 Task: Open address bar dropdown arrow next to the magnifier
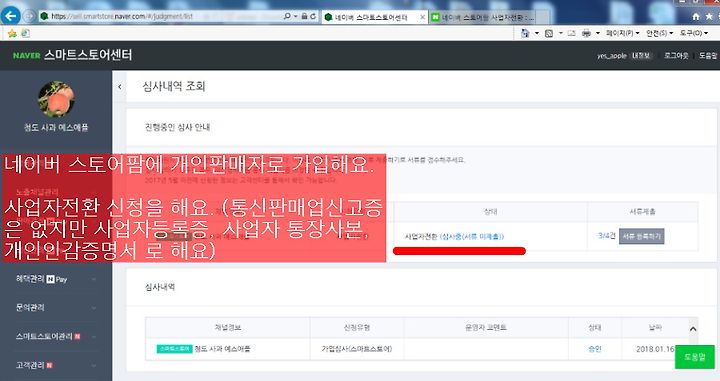click(295, 17)
